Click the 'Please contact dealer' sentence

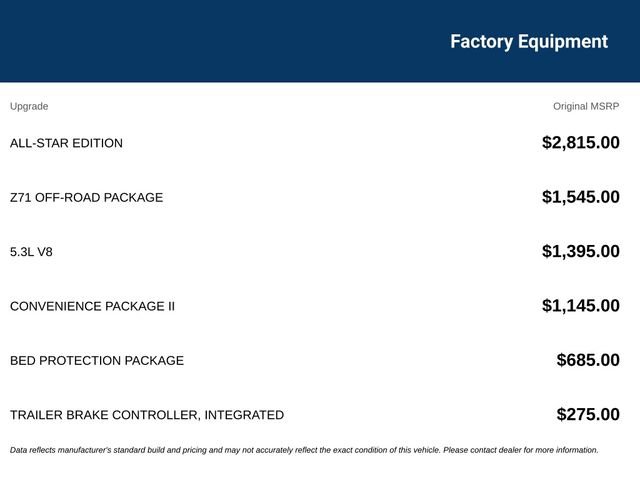tap(521, 450)
